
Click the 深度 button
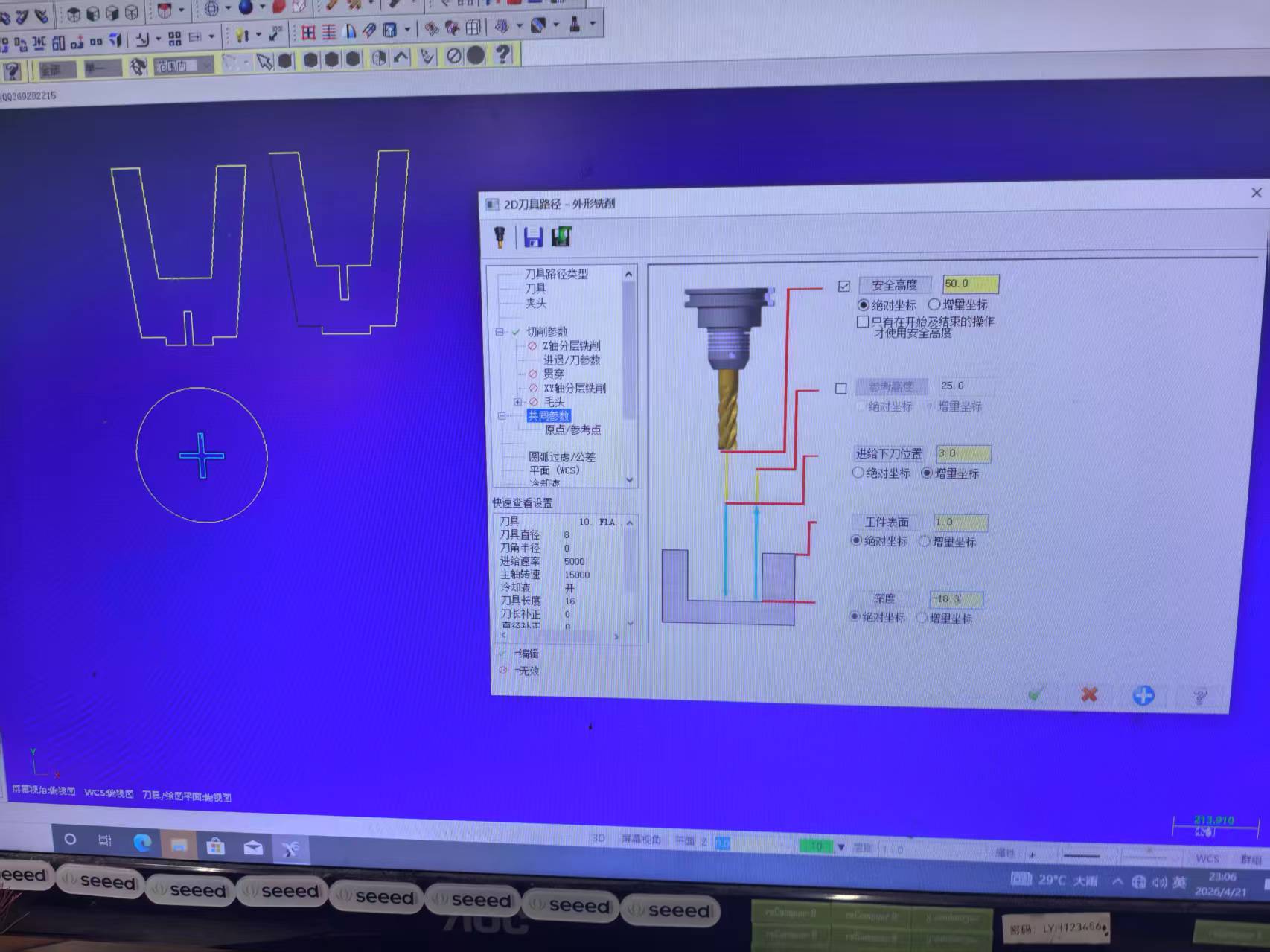(884, 598)
